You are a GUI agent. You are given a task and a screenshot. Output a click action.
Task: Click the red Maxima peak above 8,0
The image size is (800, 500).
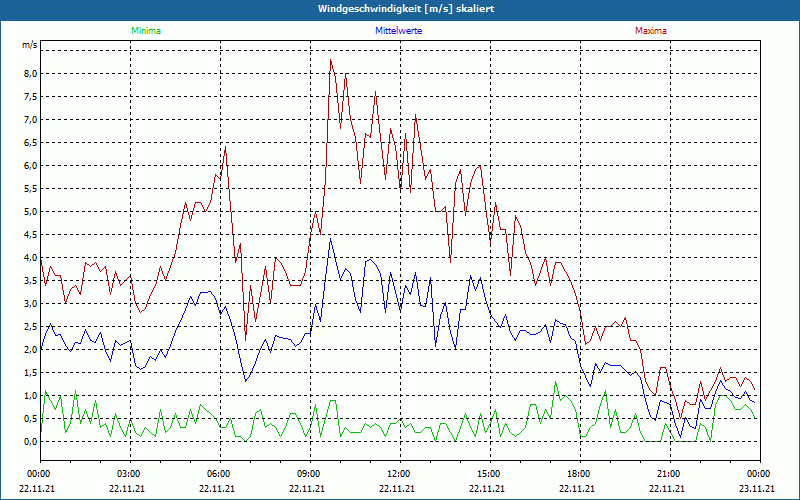pos(331,60)
